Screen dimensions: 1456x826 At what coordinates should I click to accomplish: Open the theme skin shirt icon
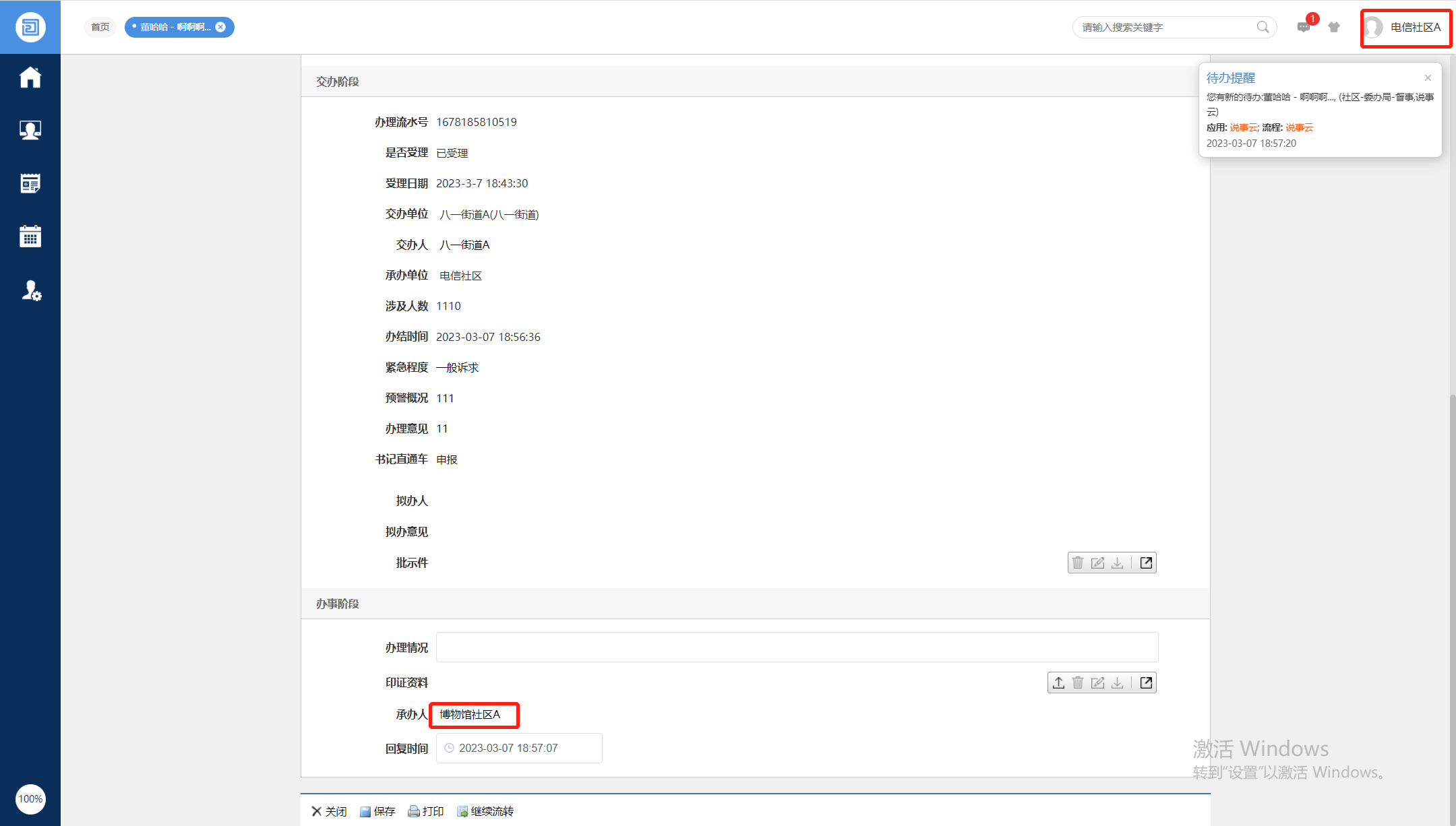pos(1334,27)
